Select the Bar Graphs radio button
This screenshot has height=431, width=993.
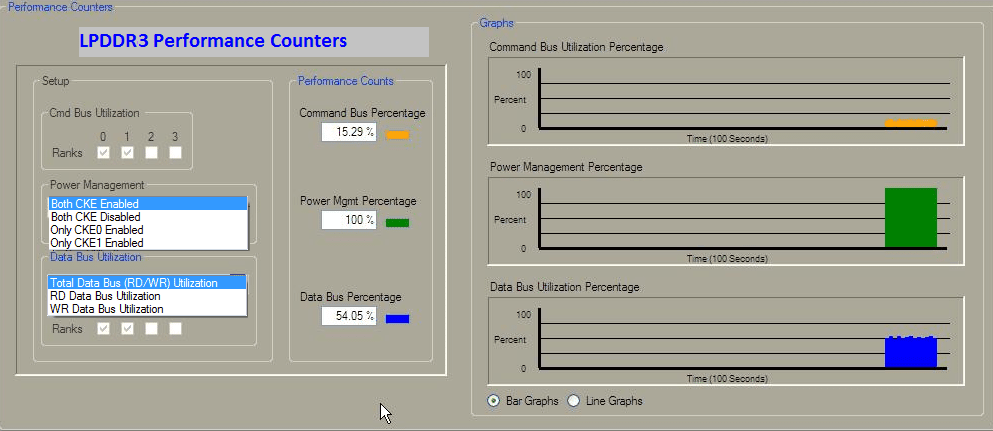pos(494,401)
